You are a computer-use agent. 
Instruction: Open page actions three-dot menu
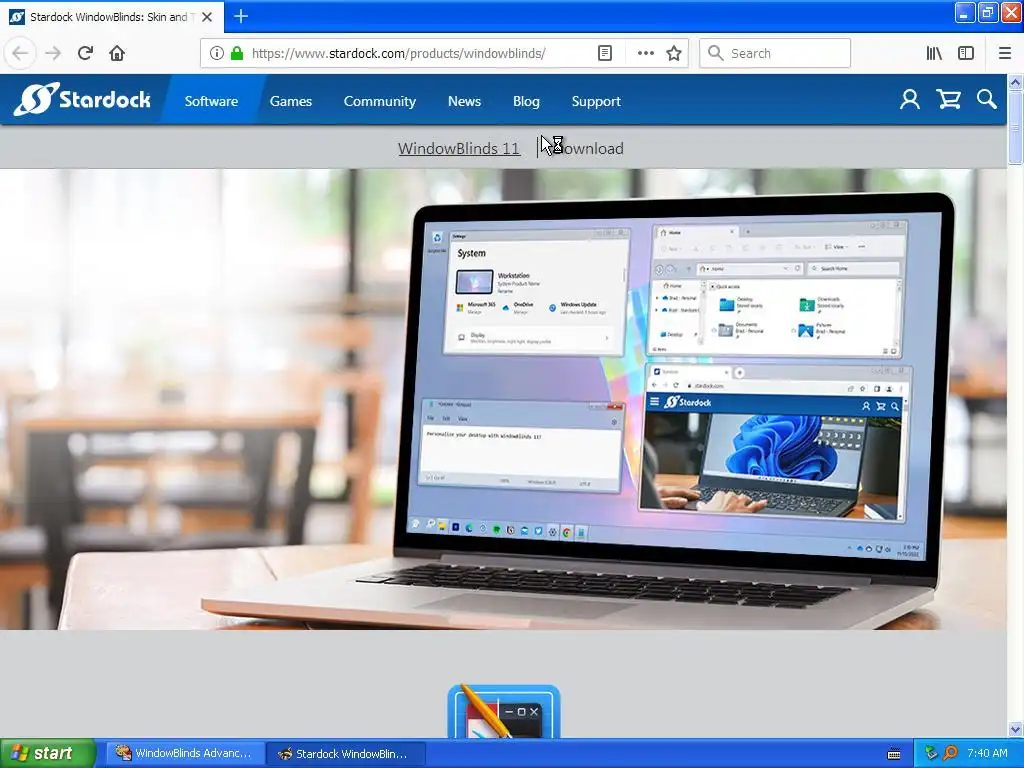(x=645, y=53)
